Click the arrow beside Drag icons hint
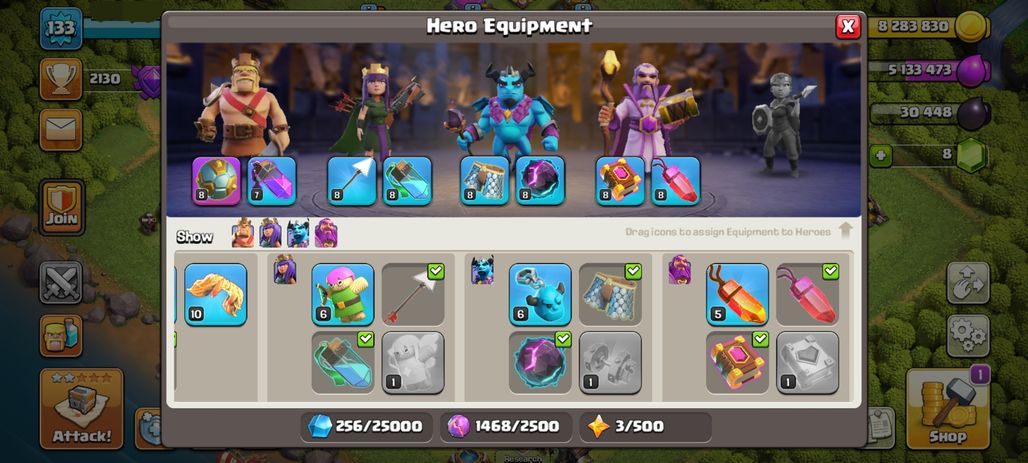Image resolution: width=1028 pixels, height=463 pixels. pos(846,231)
